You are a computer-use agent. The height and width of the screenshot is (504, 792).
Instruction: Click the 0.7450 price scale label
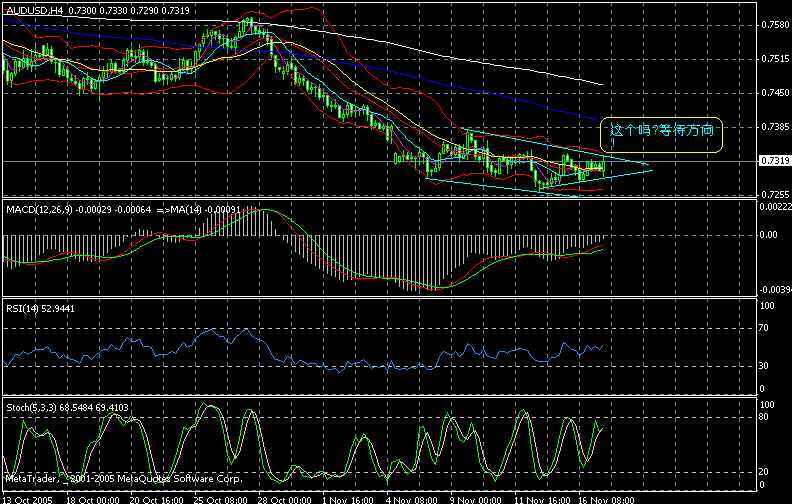775,92
